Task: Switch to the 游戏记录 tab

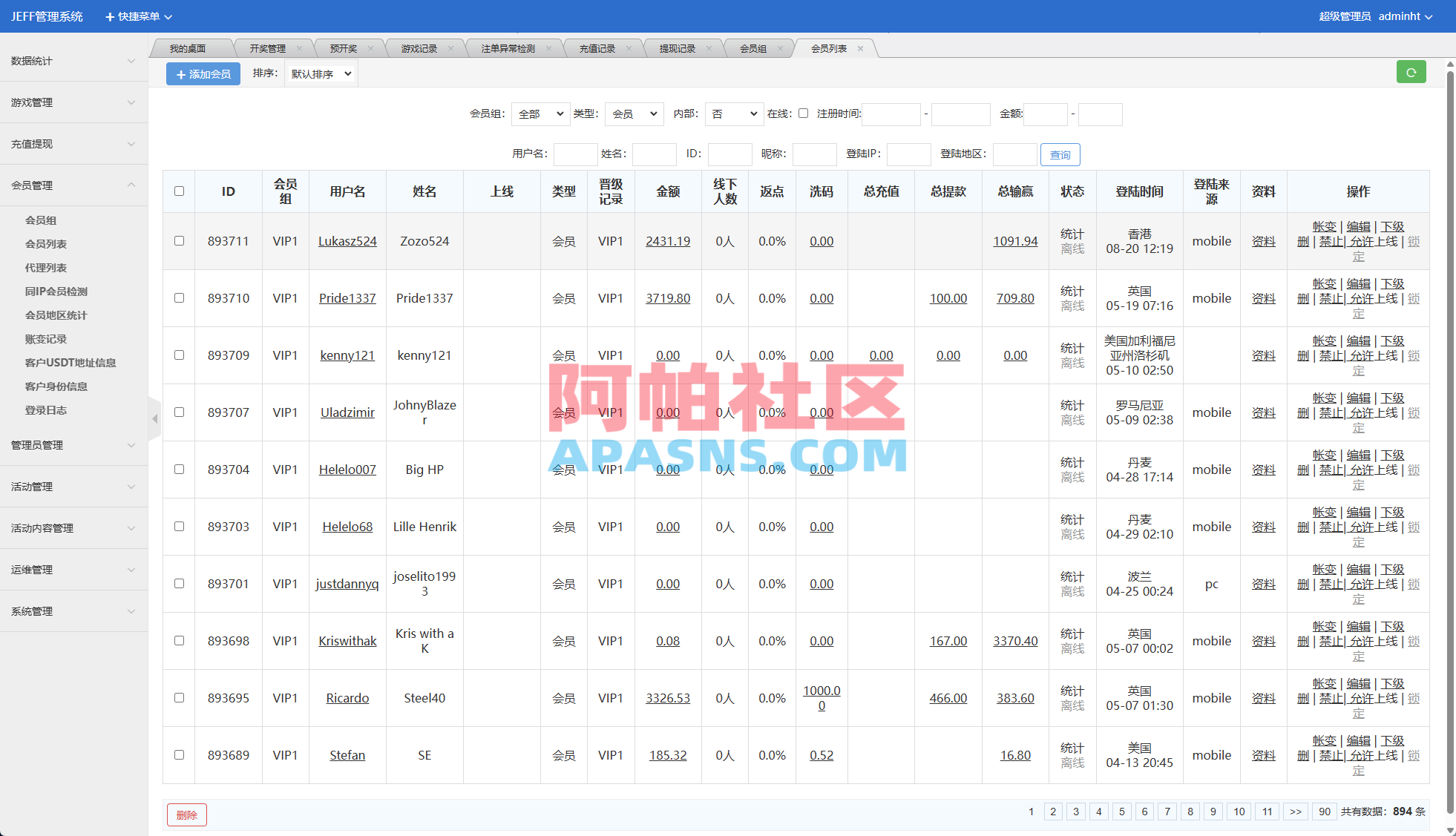Action: 418,47
